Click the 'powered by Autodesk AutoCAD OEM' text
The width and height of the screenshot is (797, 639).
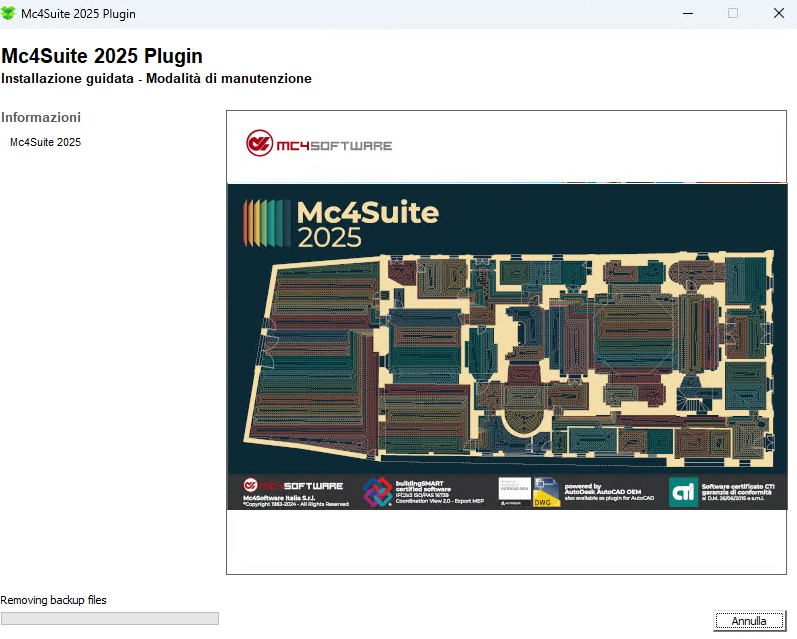[609, 492]
